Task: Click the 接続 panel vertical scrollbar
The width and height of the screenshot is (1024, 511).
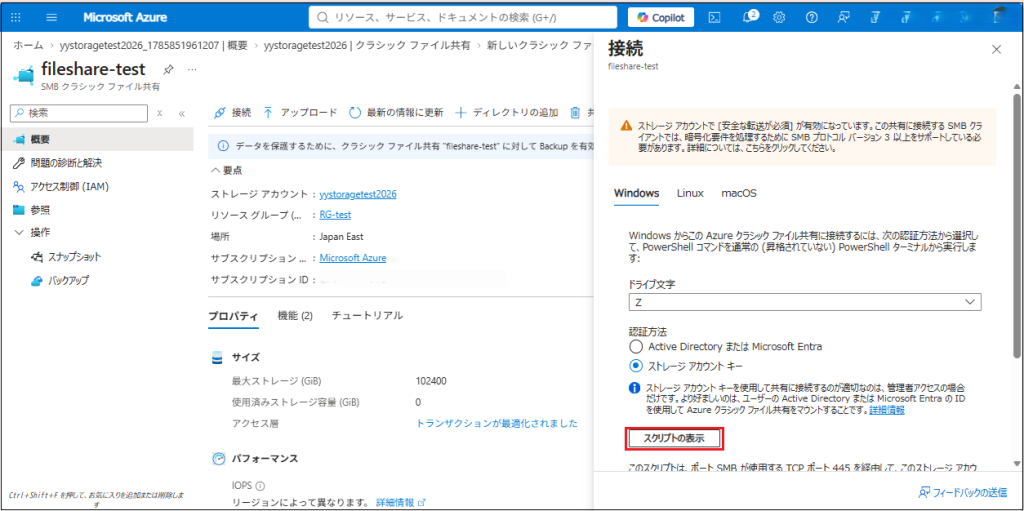Action: pos(1017,225)
